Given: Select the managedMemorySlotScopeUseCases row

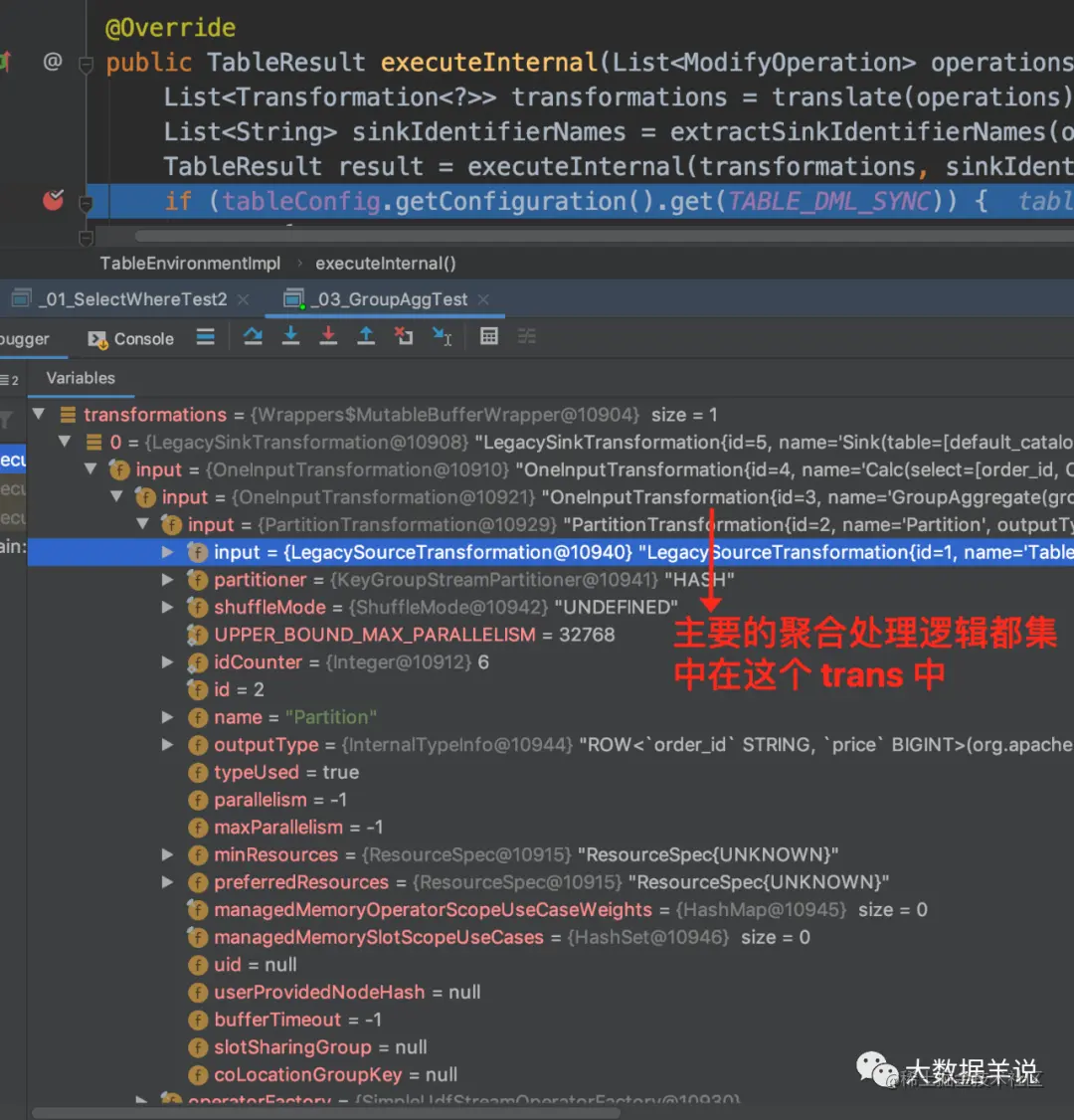Looking at the screenshot, I should pyautogui.click(x=550, y=937).
